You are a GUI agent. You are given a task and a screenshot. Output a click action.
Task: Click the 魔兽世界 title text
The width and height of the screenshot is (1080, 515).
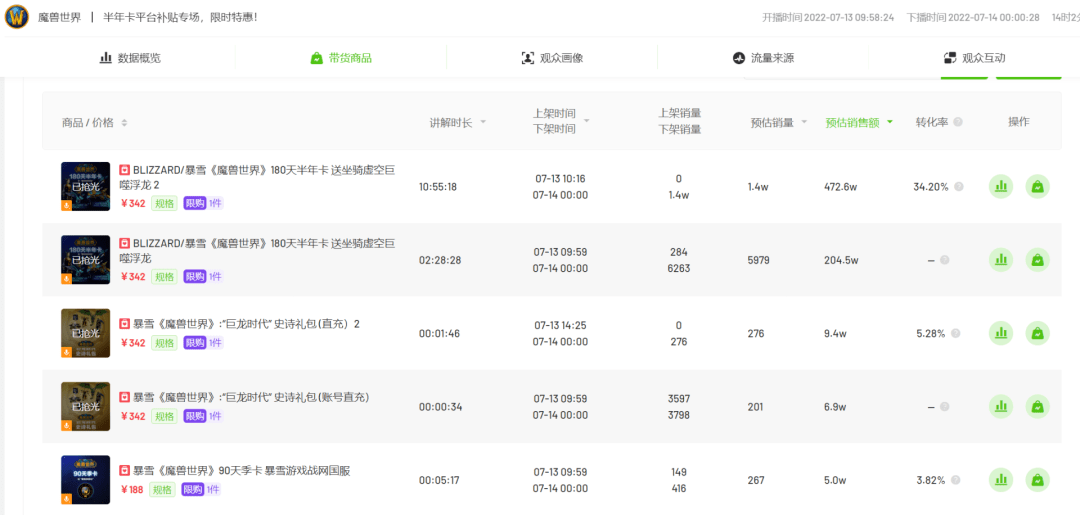(59, 17)
